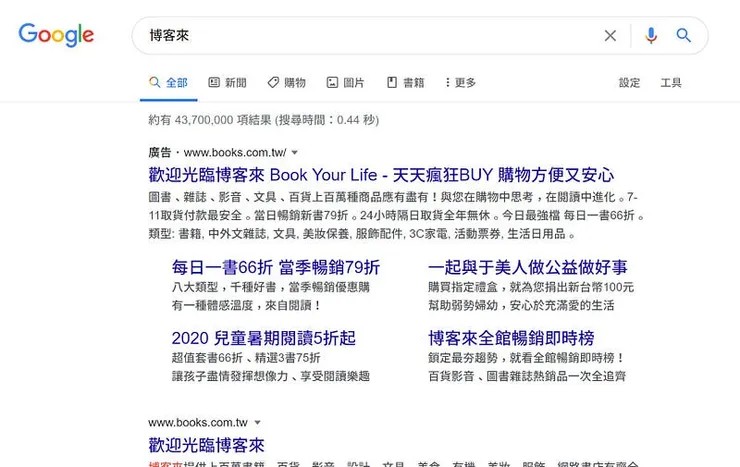Open sitelink 博客來全館暢銷即時榜
This screenshot has width=740, height=467.
point(511,338)
